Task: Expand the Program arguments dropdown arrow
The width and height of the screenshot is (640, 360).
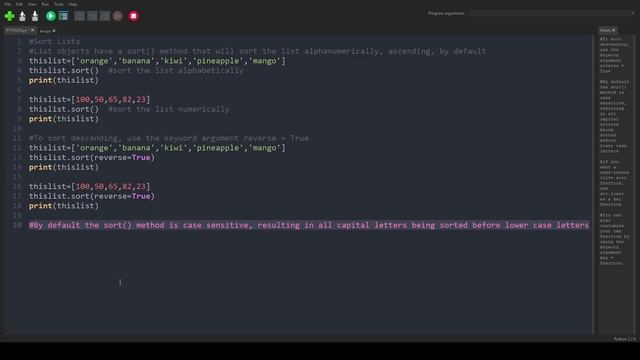Action: click(x=633, y=13)
